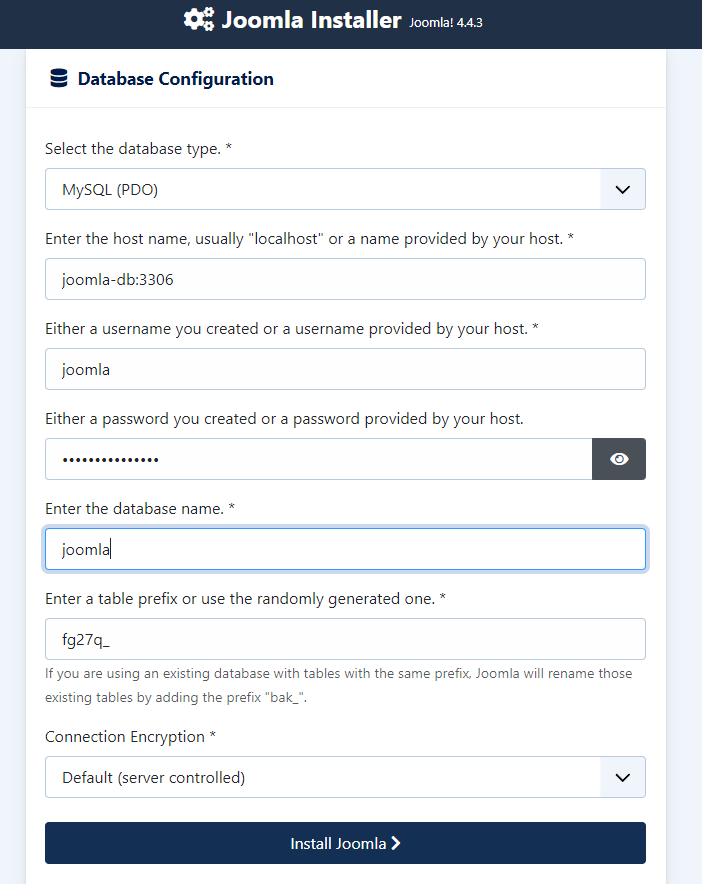Click the "Enter the host name" label
This screenshot has width=702, height=884.
[309, 239]
